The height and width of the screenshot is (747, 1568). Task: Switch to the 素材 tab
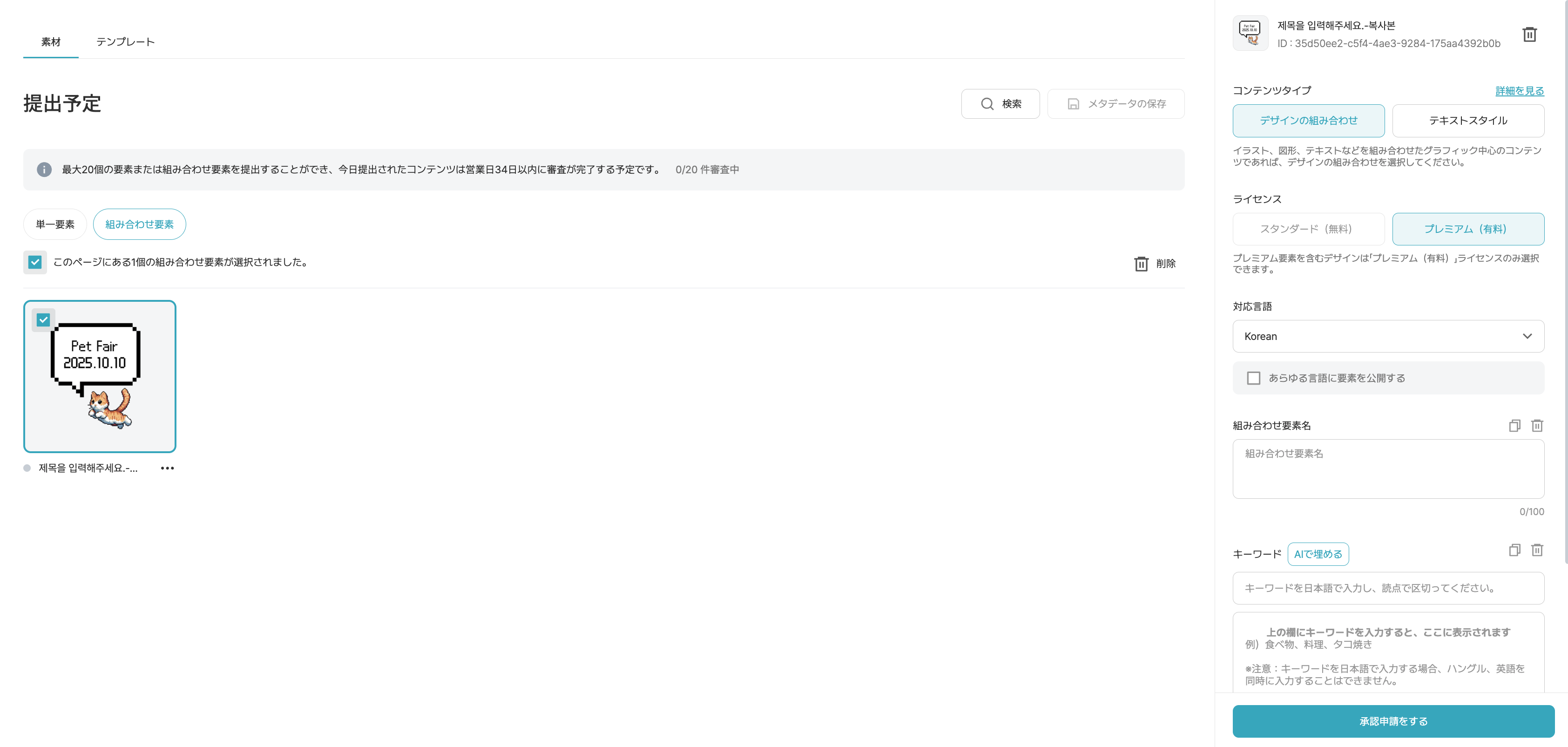[x=51, y=42]
